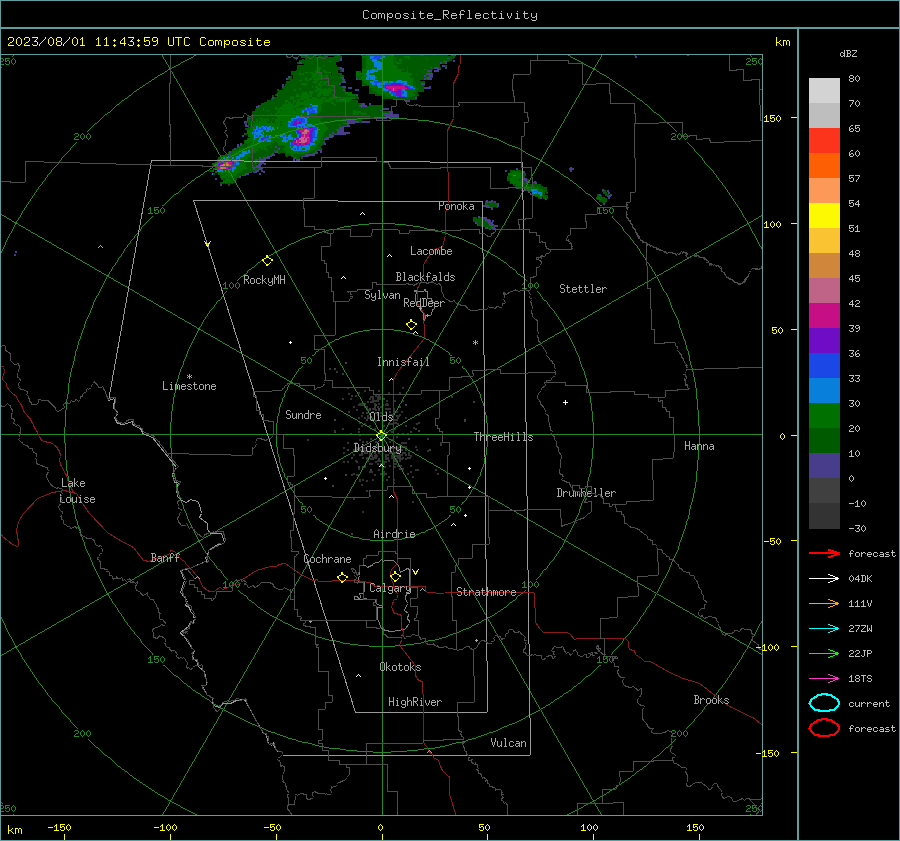The width and height of the screenshot is (900, 841).
Task: Select the yellow diamond marker below Cochrane
Action: click(343, 577)
